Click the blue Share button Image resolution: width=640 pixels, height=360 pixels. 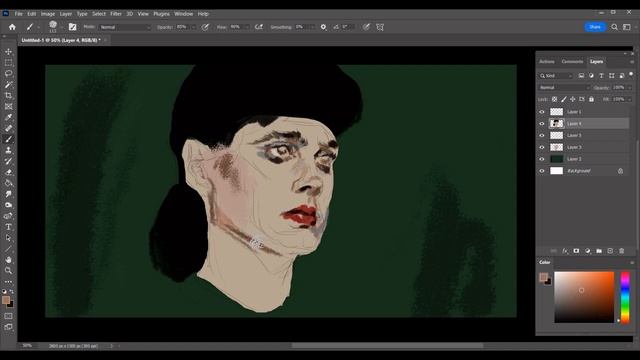[595, 27]
